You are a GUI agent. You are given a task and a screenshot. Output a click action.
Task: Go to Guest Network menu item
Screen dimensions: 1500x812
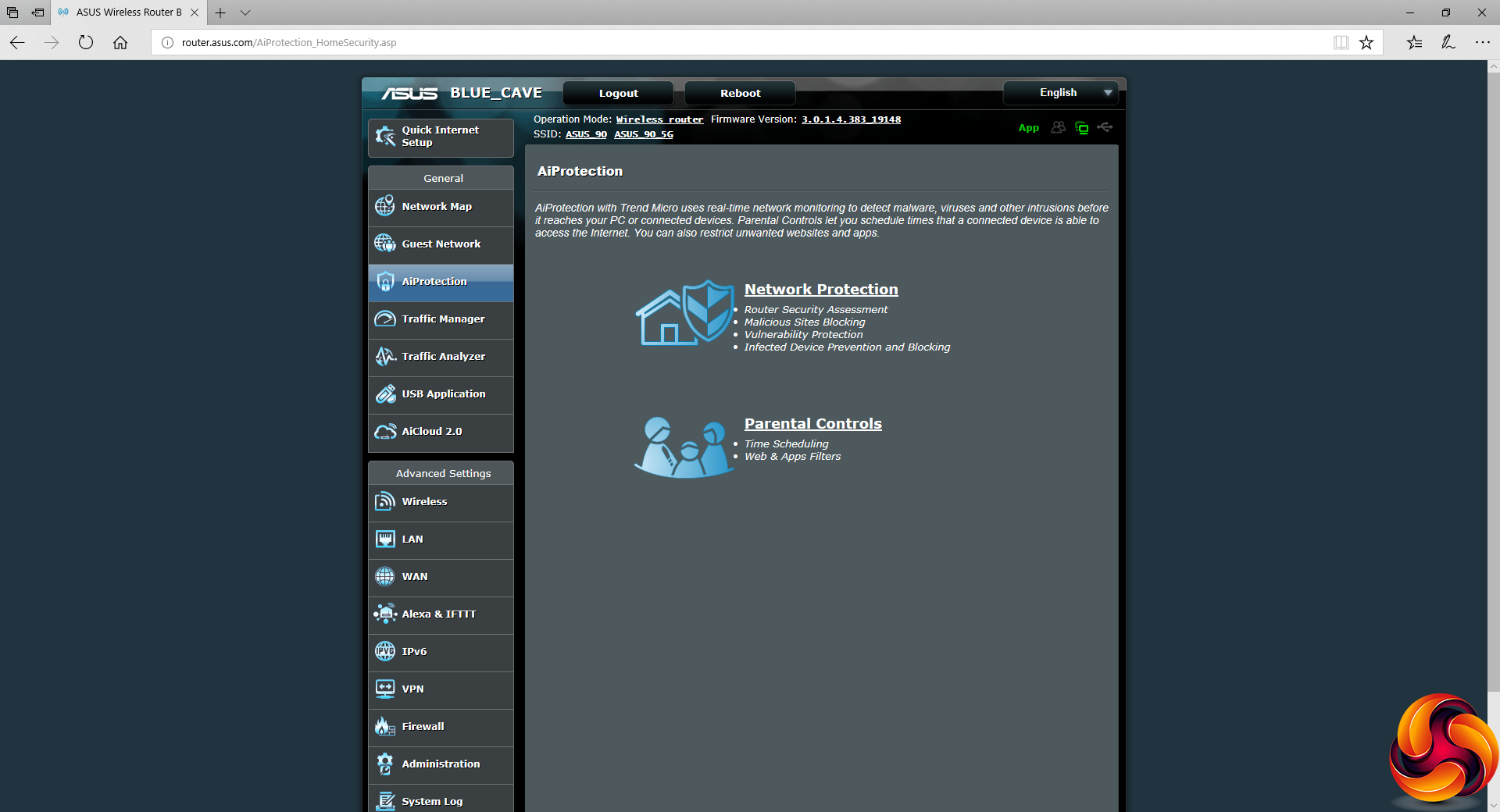[441, 244]
